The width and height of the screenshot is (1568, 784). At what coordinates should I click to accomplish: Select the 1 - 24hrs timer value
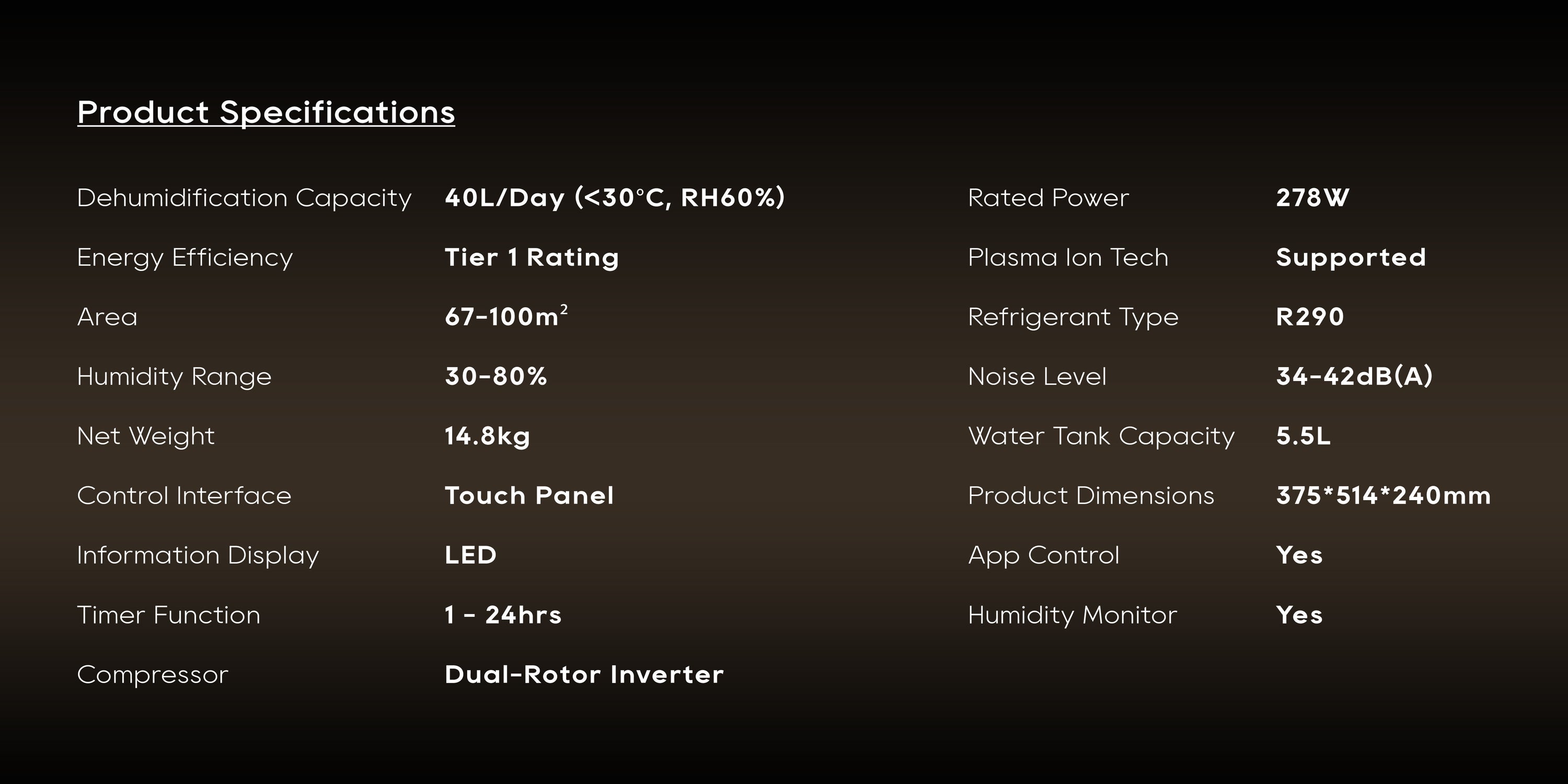pos(503,615)
